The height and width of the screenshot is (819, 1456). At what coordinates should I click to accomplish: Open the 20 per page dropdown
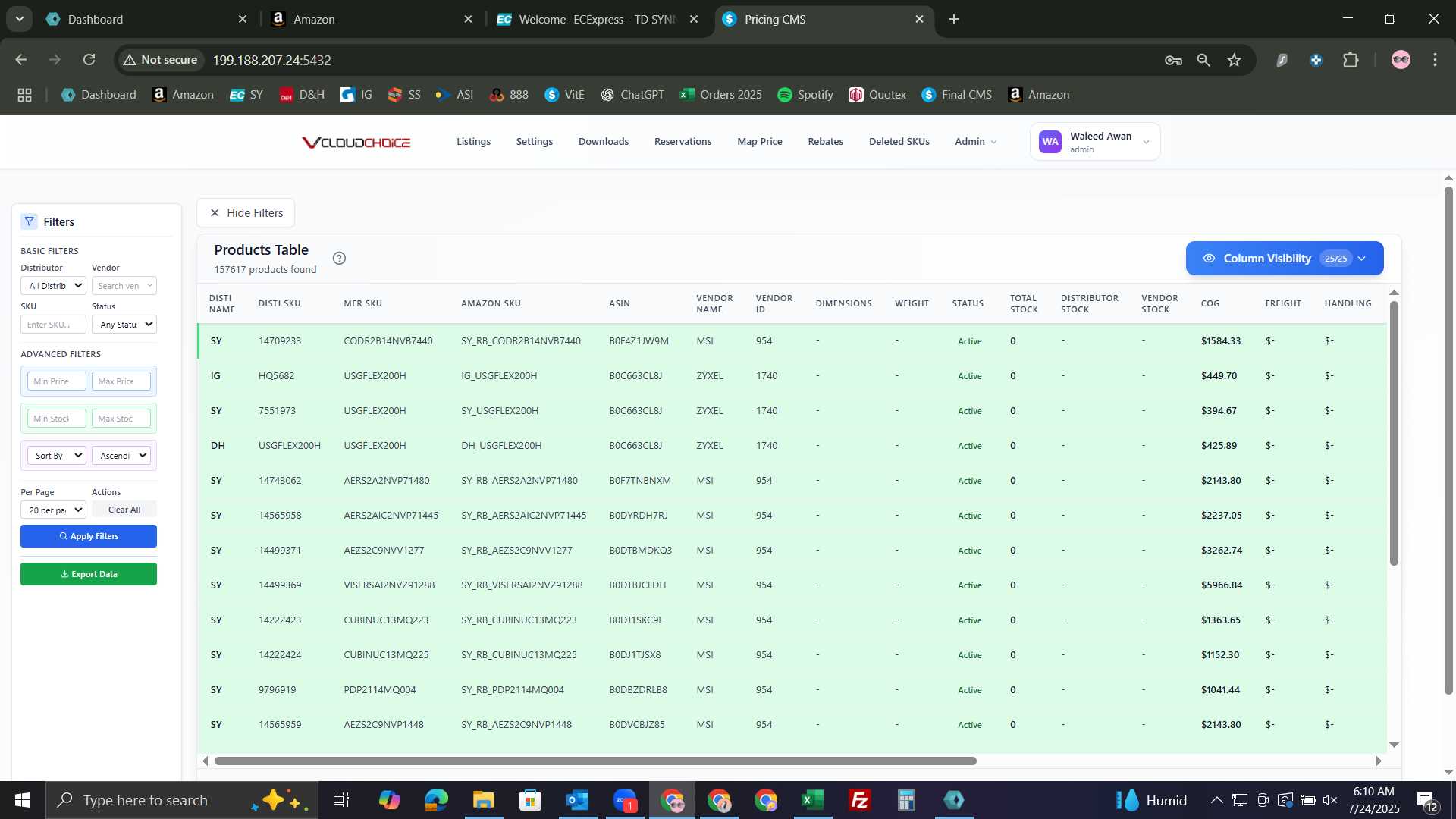click(53, 510)
